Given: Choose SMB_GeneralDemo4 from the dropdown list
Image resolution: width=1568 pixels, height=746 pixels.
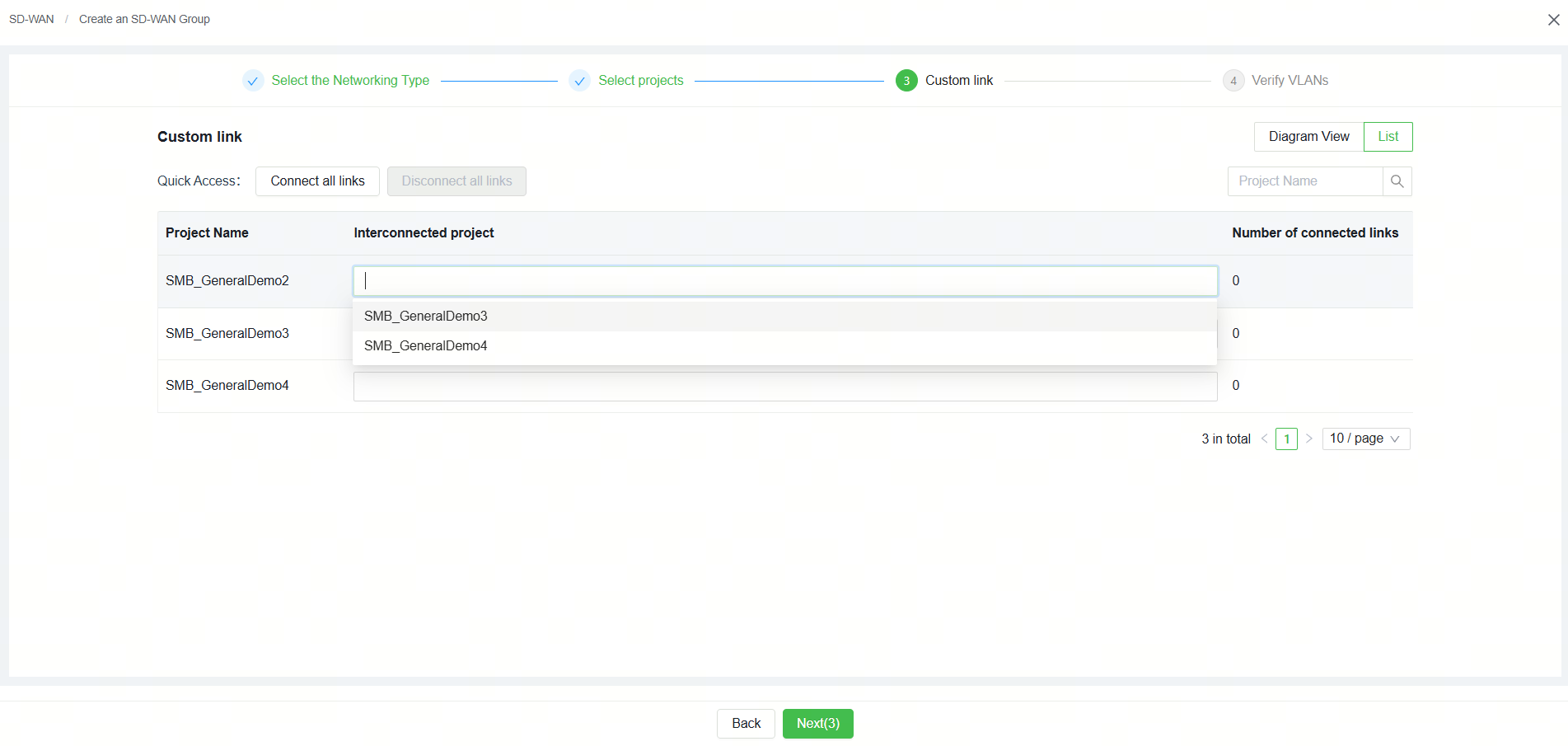Looking at the screenshot, I should (784, 346).
